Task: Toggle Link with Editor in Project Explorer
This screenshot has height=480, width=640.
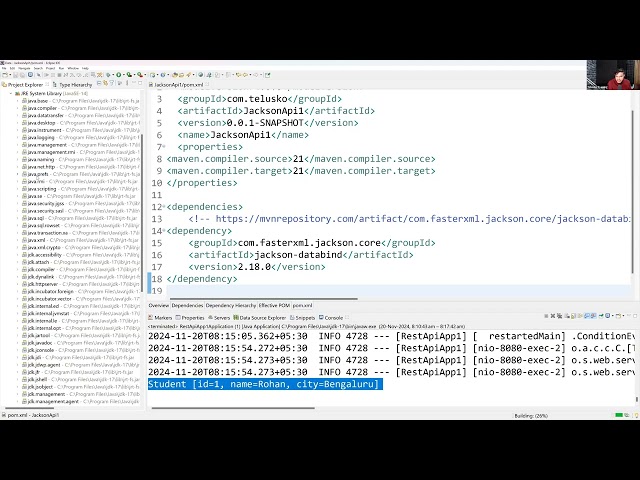Action: [x=105, y=84]
